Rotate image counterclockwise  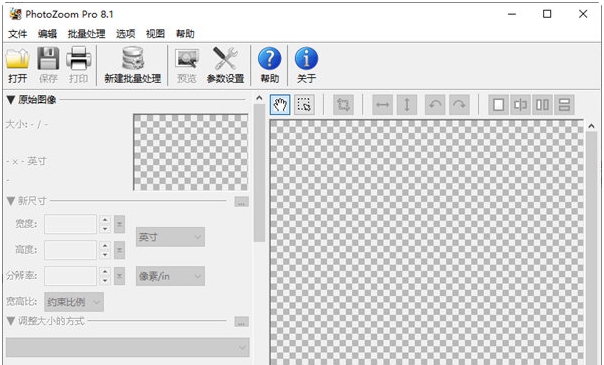click(x=435, y=104)
